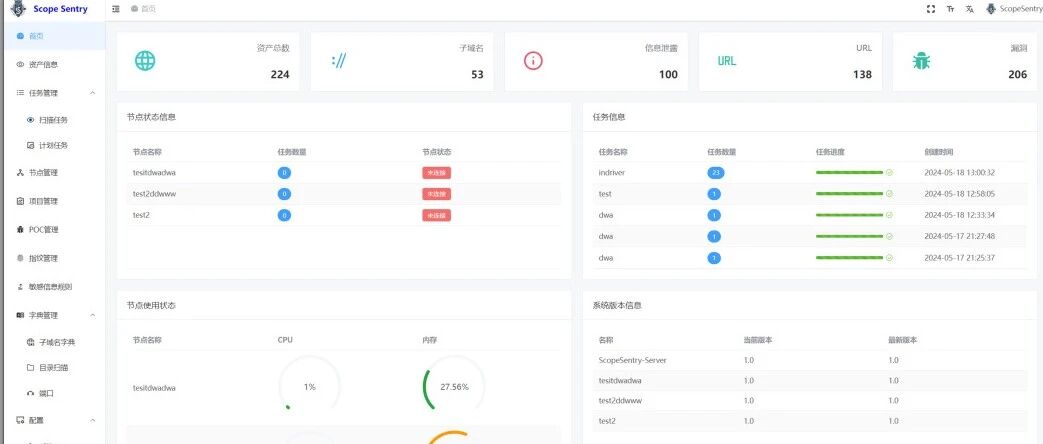Select 首页 in the sidebar
The width and height of the screenshot is (1043, 444).
53,36
